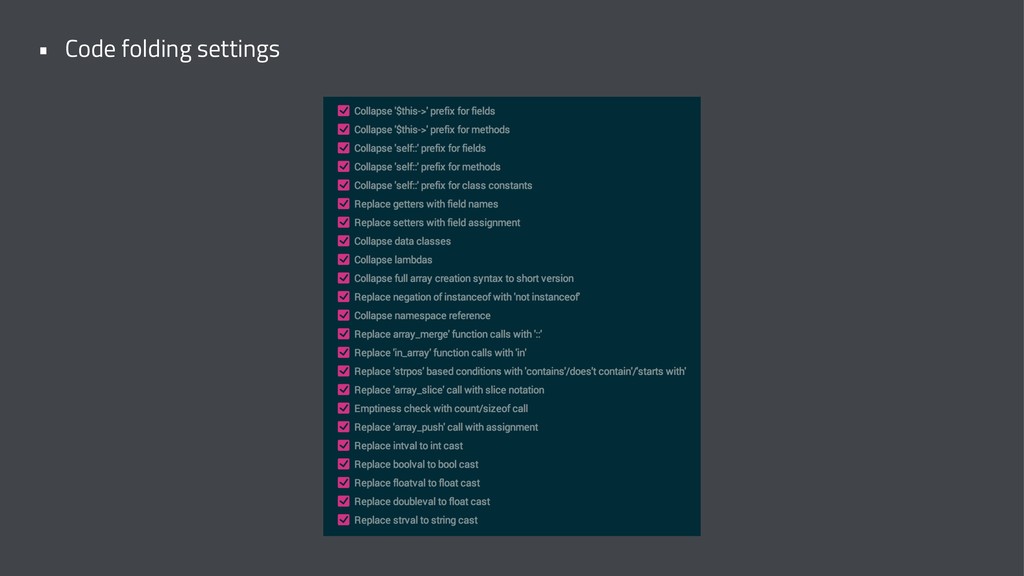Disable Collapse namespace reference
Screen dimensions: 1024x576
coord(344,315)
